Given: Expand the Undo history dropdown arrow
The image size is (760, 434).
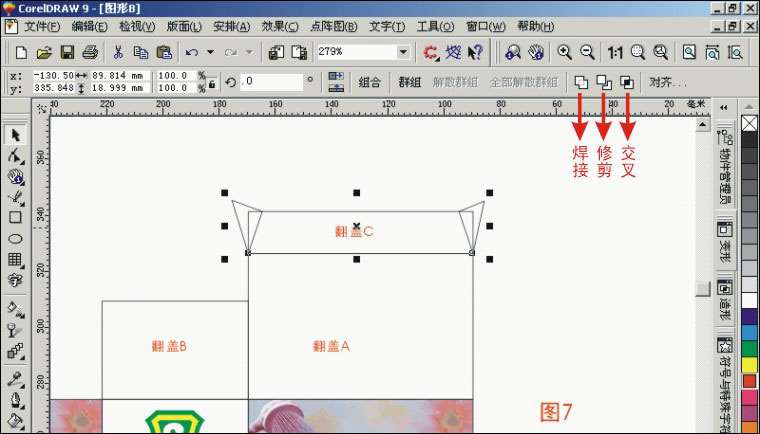Looking at the screenshot, I should (x=208, y=51).
